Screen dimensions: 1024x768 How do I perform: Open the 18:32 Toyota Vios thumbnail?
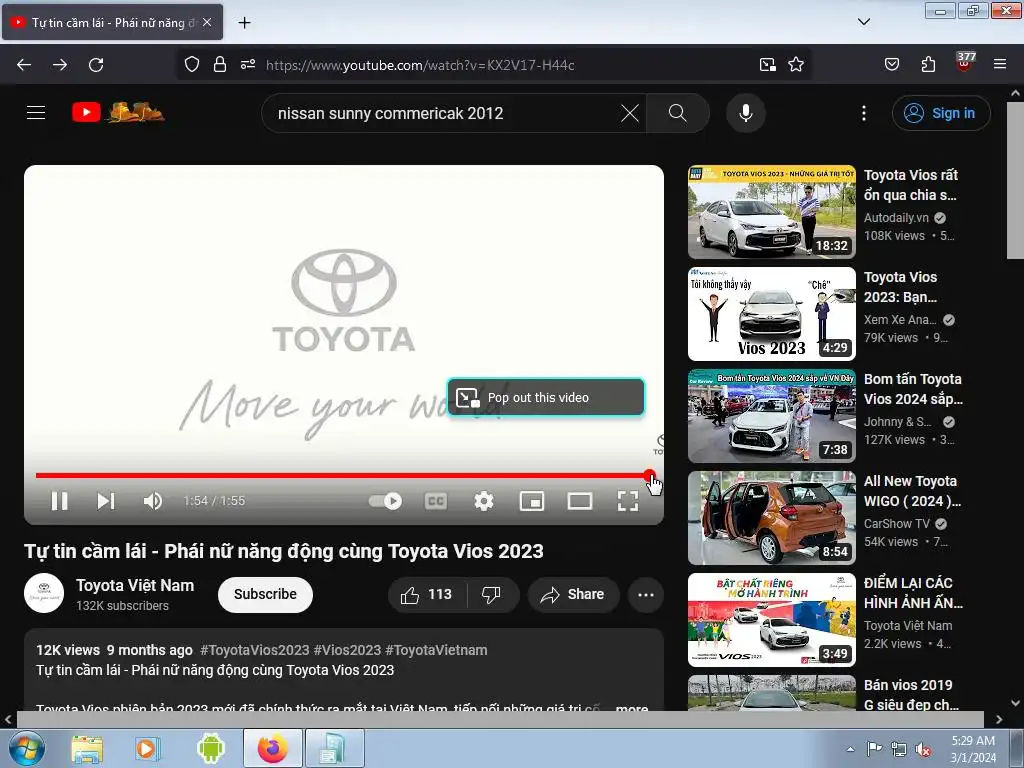click(x=771, y=212)
